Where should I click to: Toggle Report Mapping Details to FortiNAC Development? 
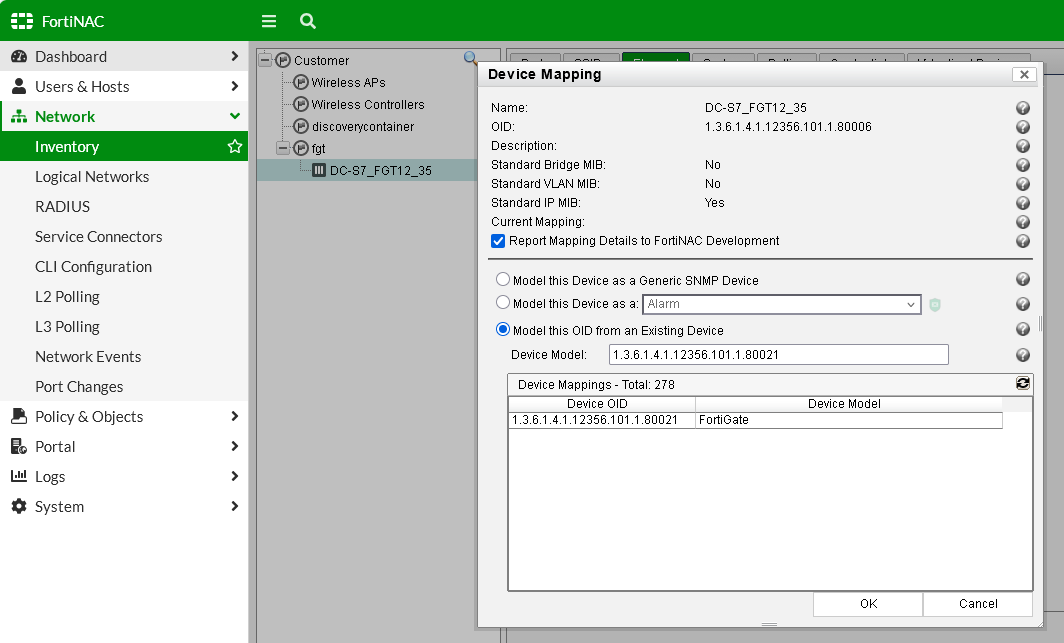pyautogui.click(x=498, y=241)
